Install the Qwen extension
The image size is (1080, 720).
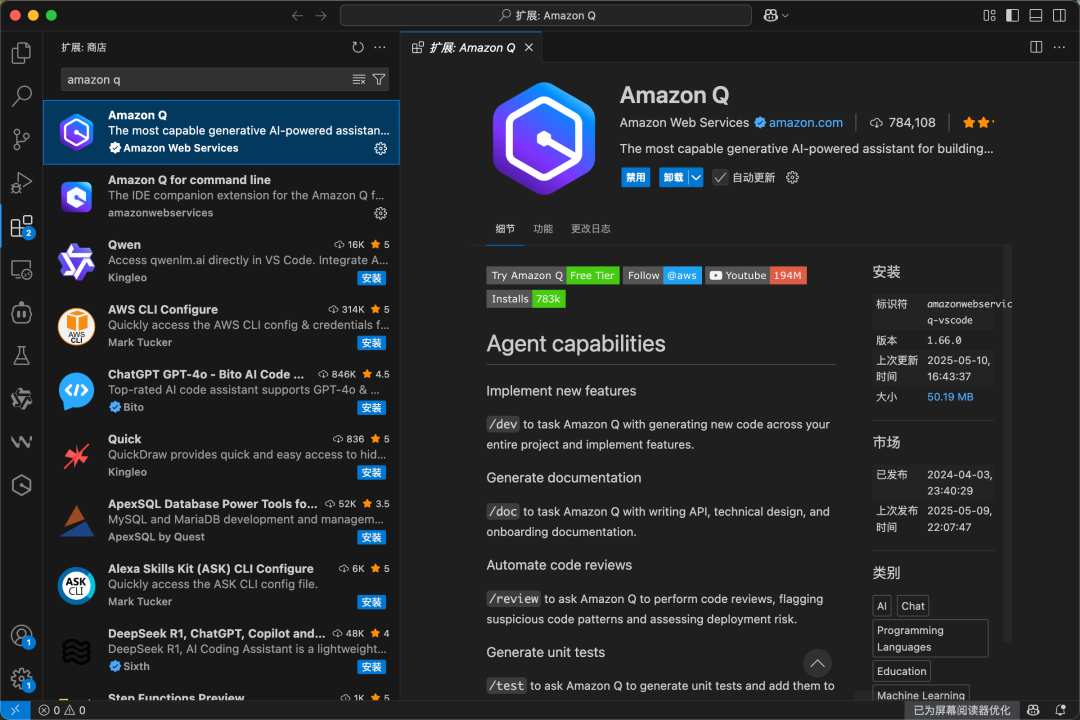click(371, 278)
